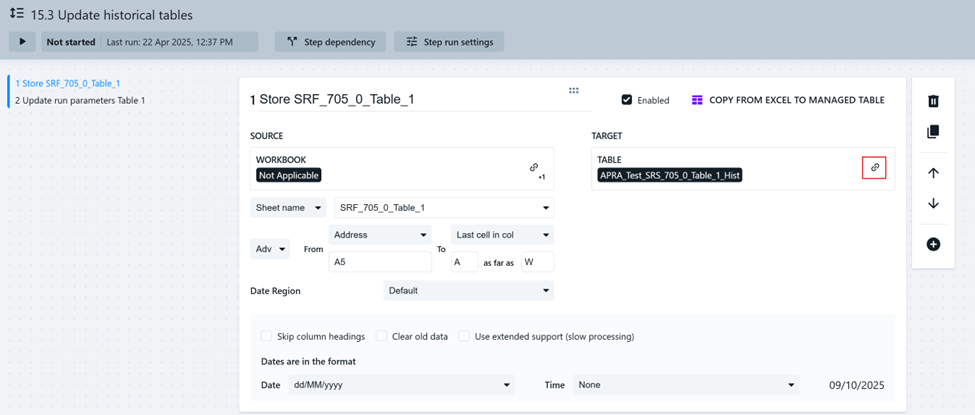This screenshot has height=415, width=975.
Task: Enable Skip column headings checkbox
Action: (266, 336)
